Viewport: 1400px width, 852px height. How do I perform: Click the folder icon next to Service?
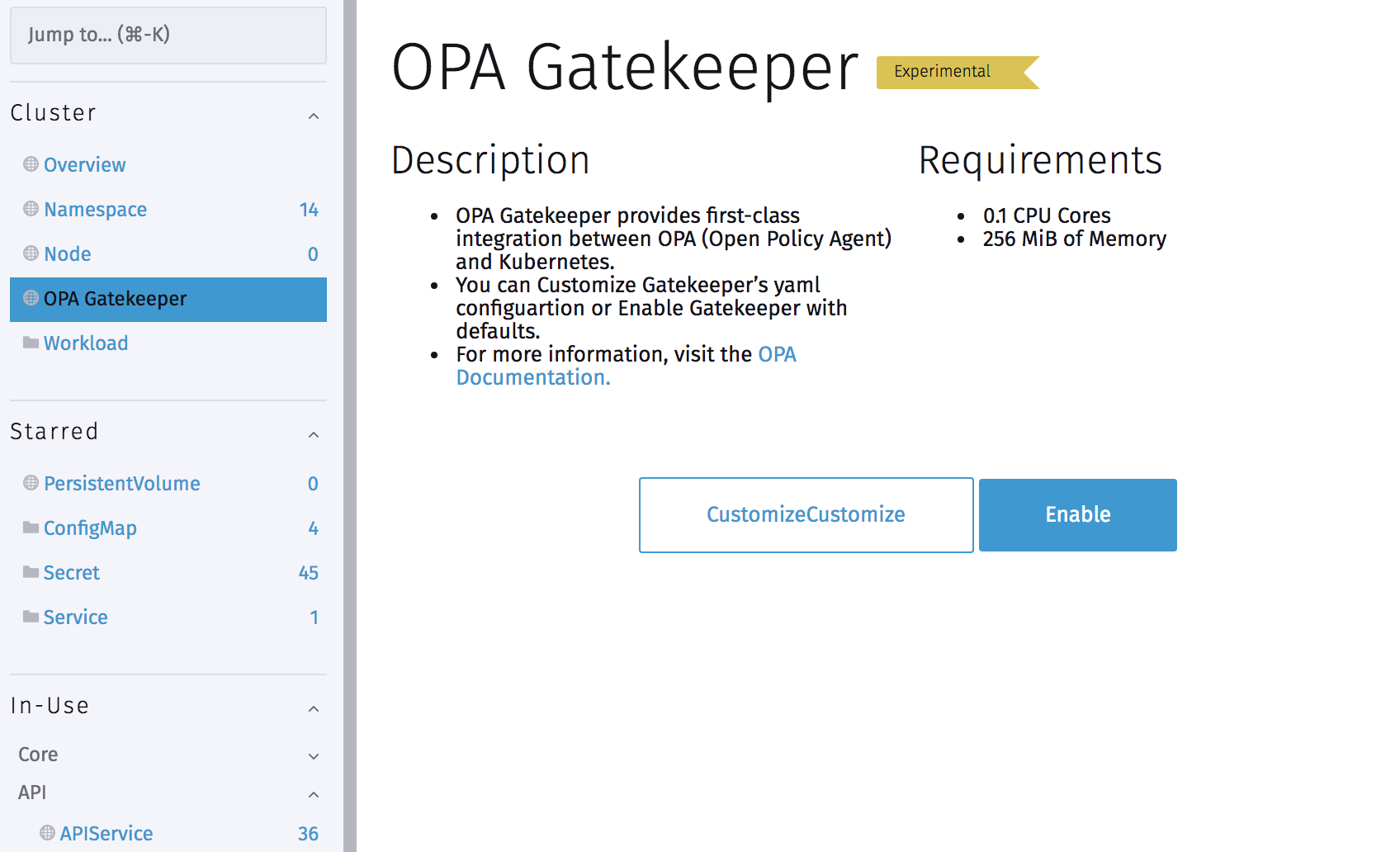click(30, 617)
